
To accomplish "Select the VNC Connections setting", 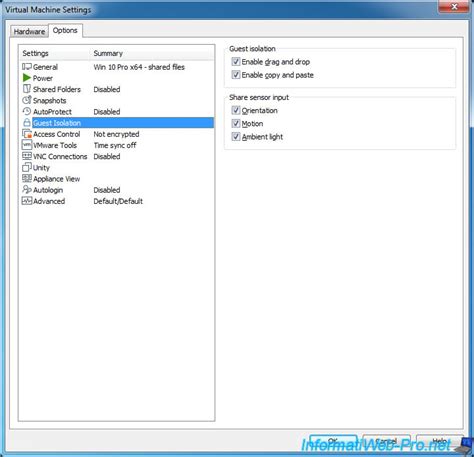I will tap(60, 156).
